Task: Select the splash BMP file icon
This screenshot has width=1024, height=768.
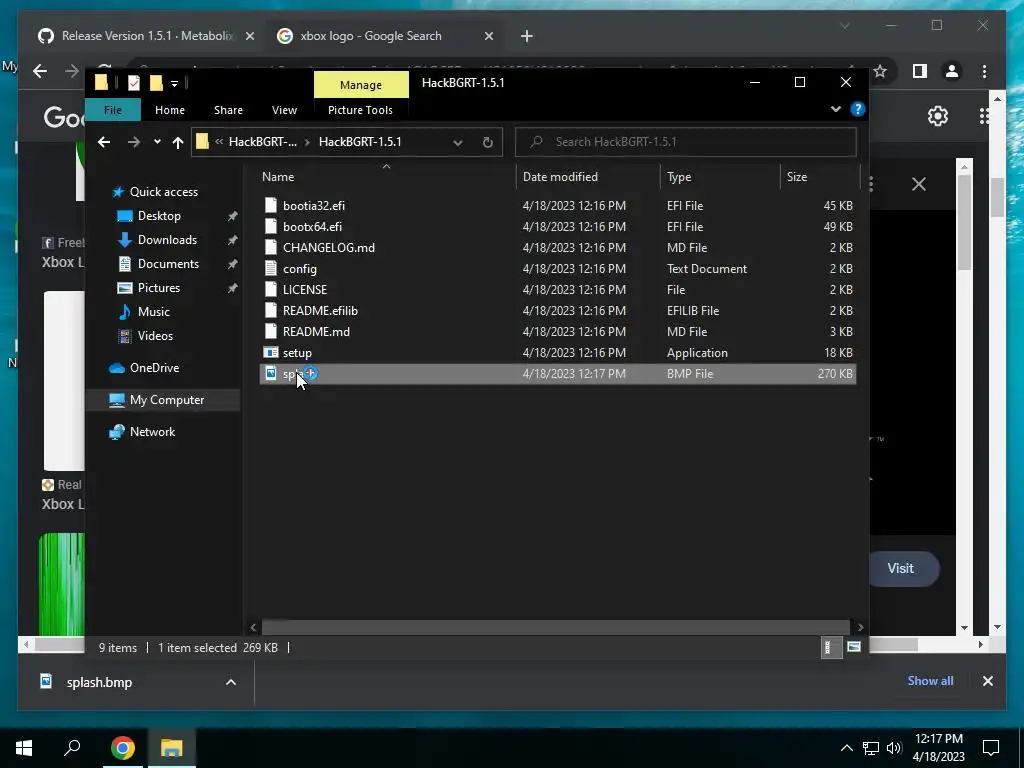Action: coord(271,374)
